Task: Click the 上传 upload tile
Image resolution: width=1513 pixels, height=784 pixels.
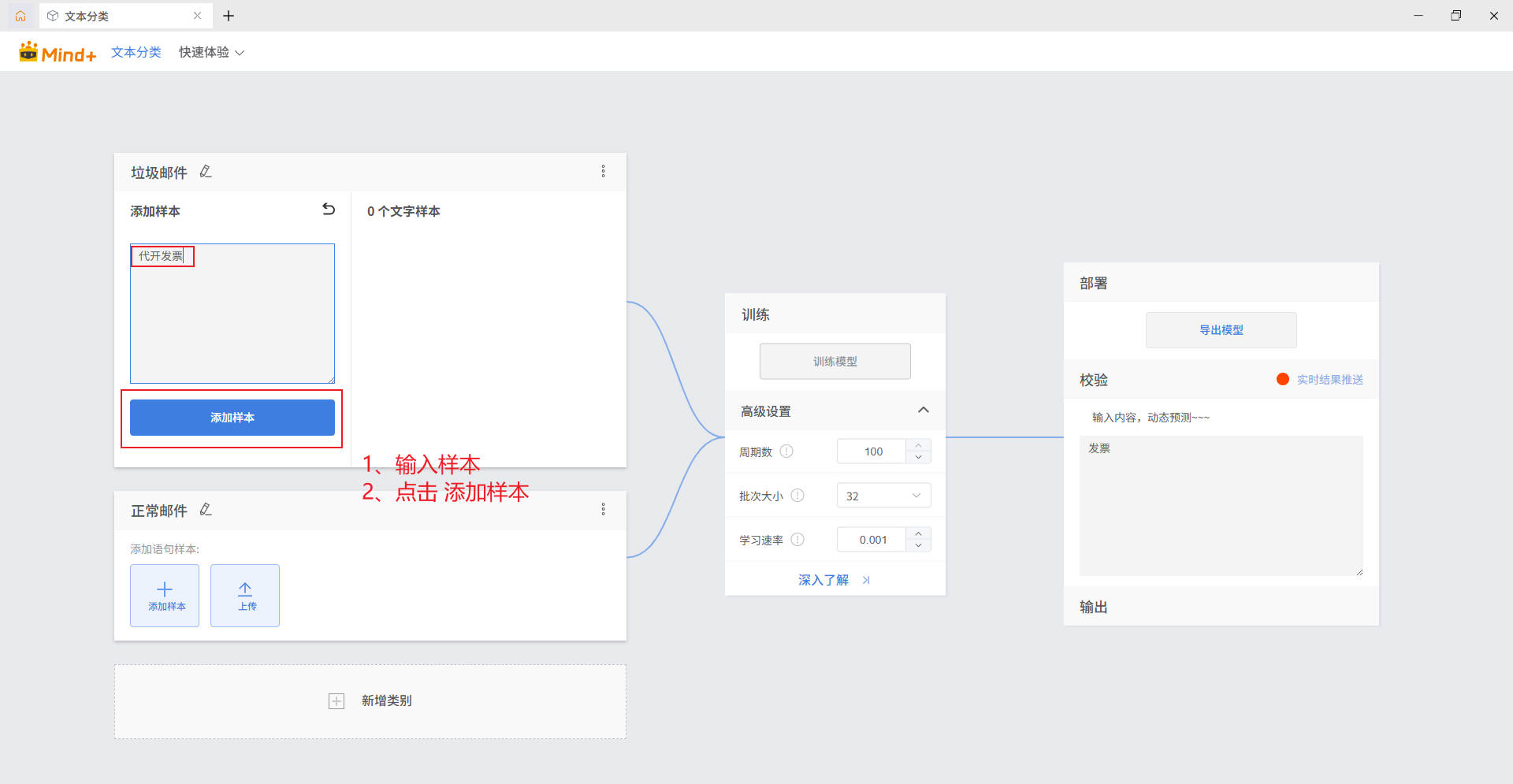Action: tap(245, 596)
